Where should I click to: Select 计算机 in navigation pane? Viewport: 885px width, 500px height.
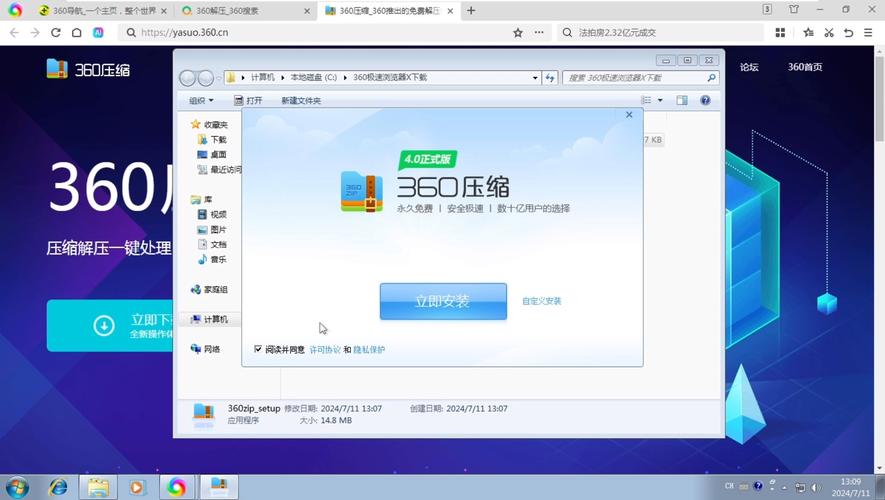209,319
